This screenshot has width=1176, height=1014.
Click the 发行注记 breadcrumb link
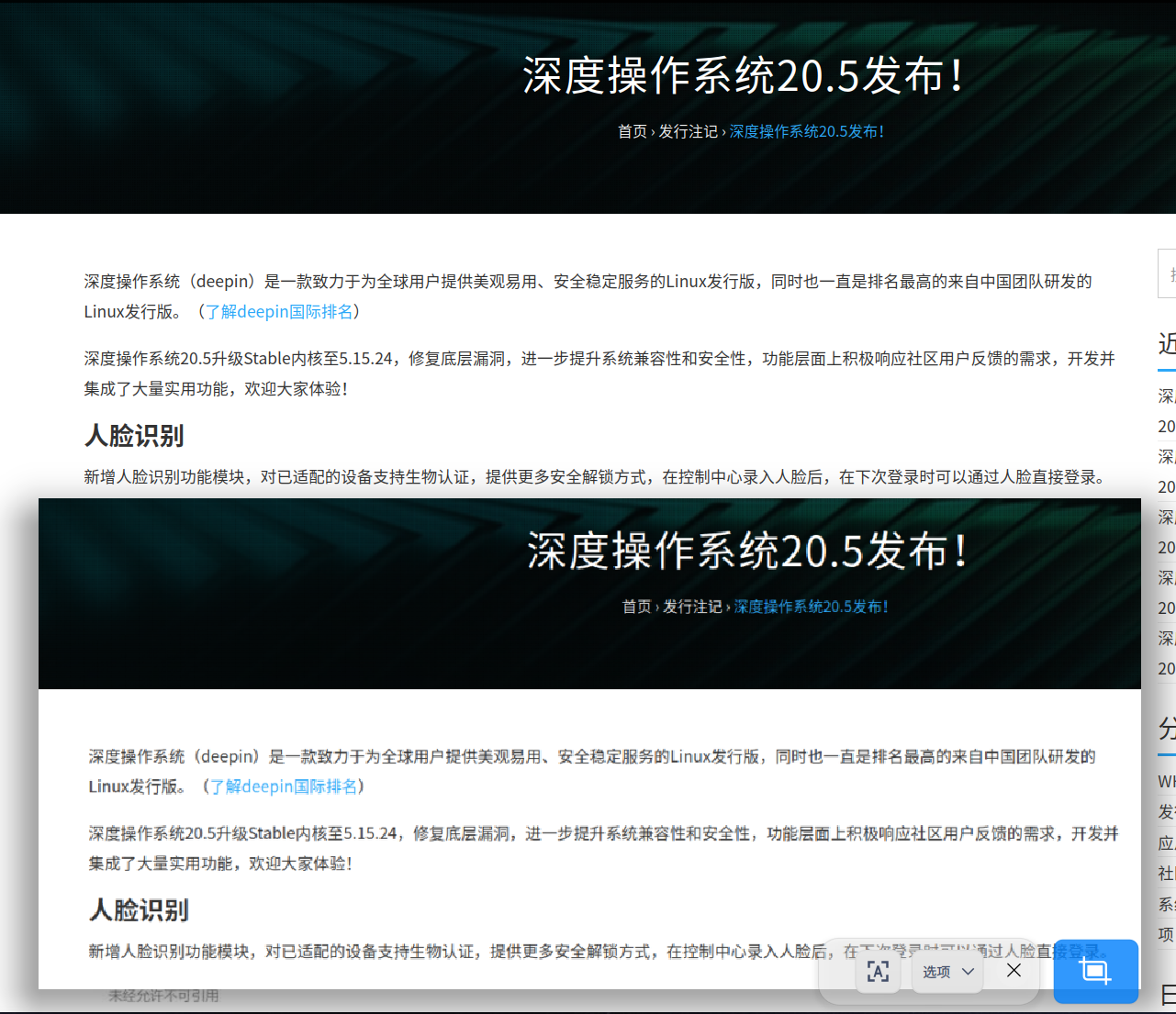point(689,131)
